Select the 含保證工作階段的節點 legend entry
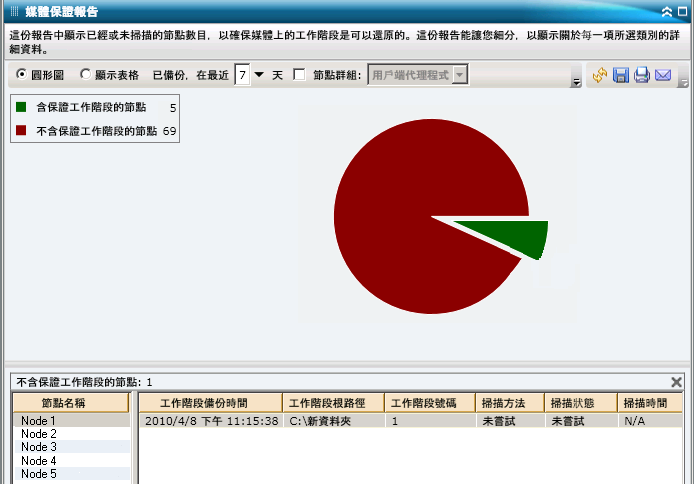Viewport: 694px width, 485px height. [91, 107]
